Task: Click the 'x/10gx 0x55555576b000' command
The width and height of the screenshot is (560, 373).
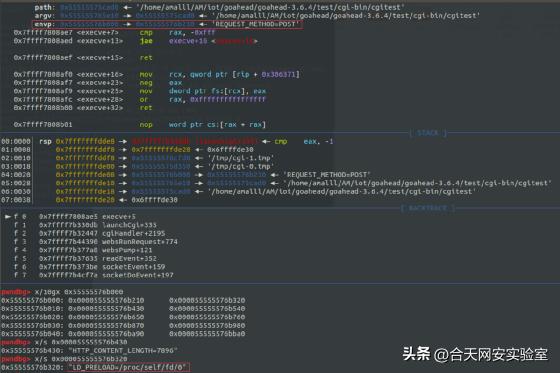Action: (79, 292)
